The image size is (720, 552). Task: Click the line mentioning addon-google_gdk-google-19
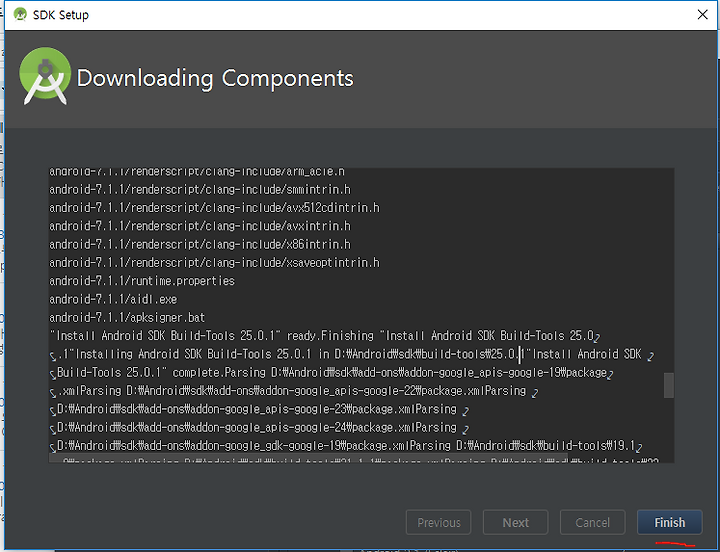(346, 446)
